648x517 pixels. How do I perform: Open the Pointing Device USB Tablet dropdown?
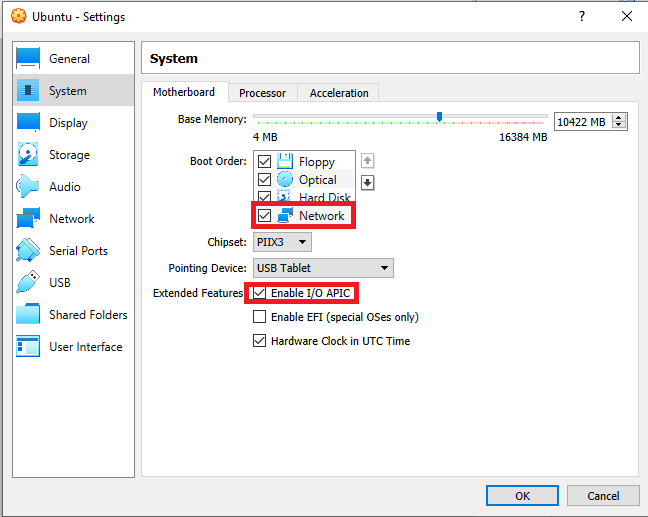tap(323, 268)
